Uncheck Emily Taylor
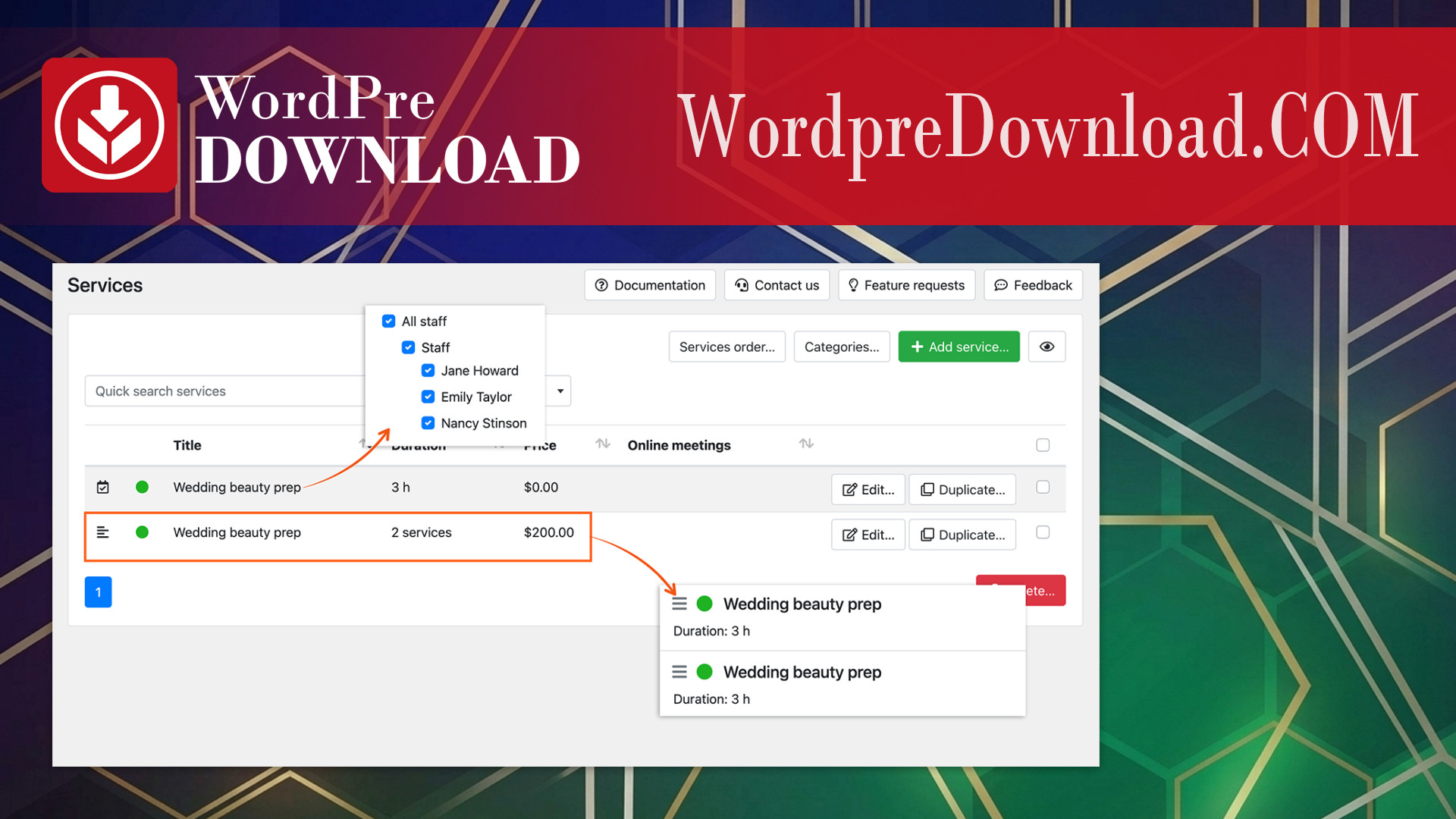The image size is (1456, 819). coord(428,397)
